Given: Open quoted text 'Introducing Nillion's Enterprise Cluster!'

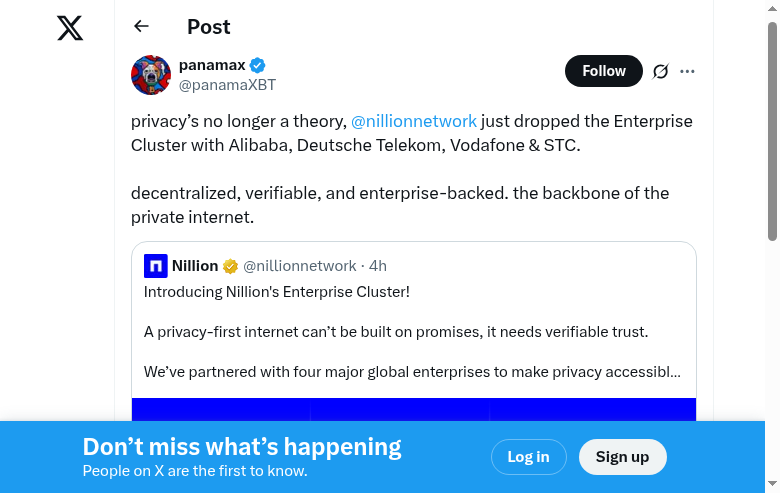Looking at the screenshot, I should point(277,292).
